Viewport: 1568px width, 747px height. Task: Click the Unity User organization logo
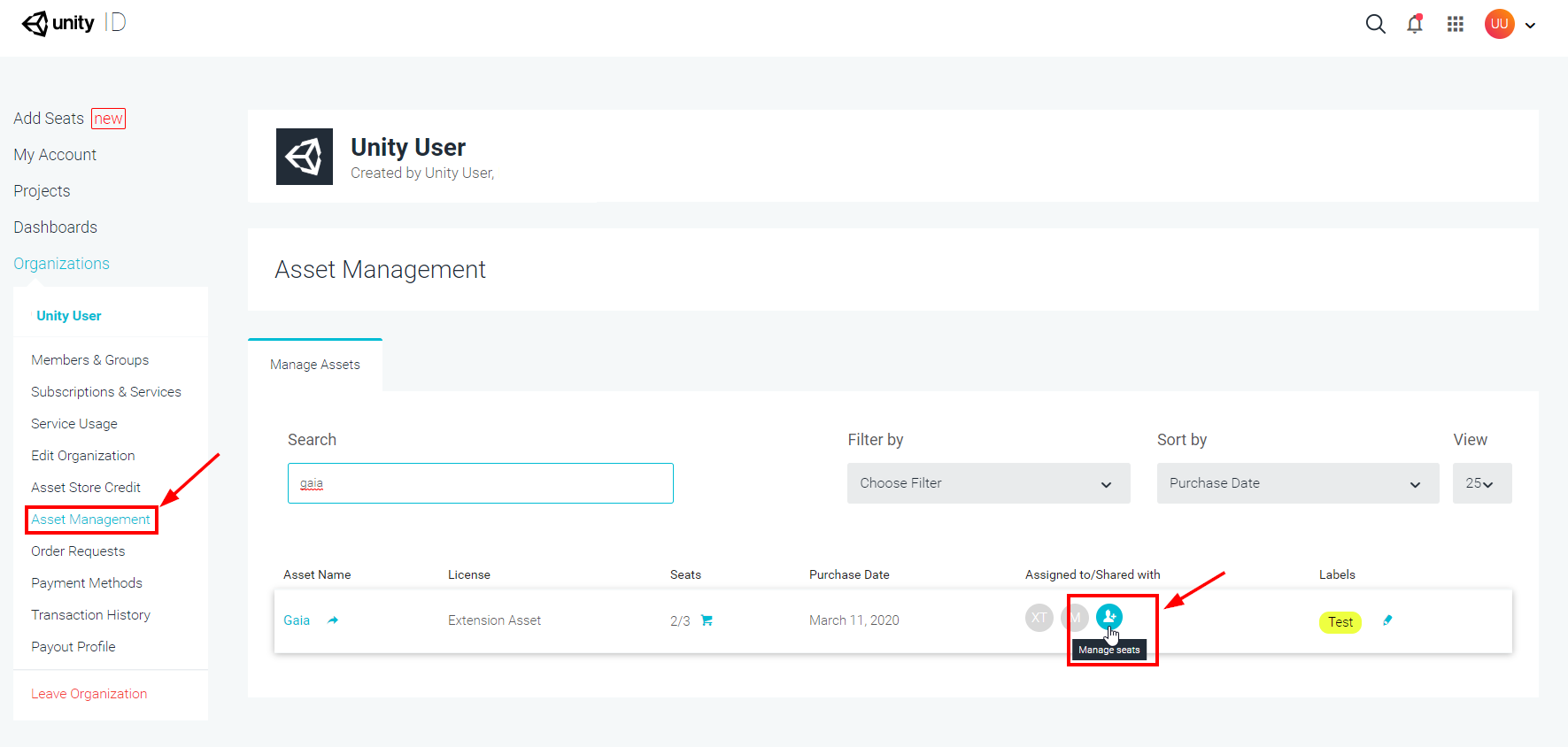pos(305,157)
